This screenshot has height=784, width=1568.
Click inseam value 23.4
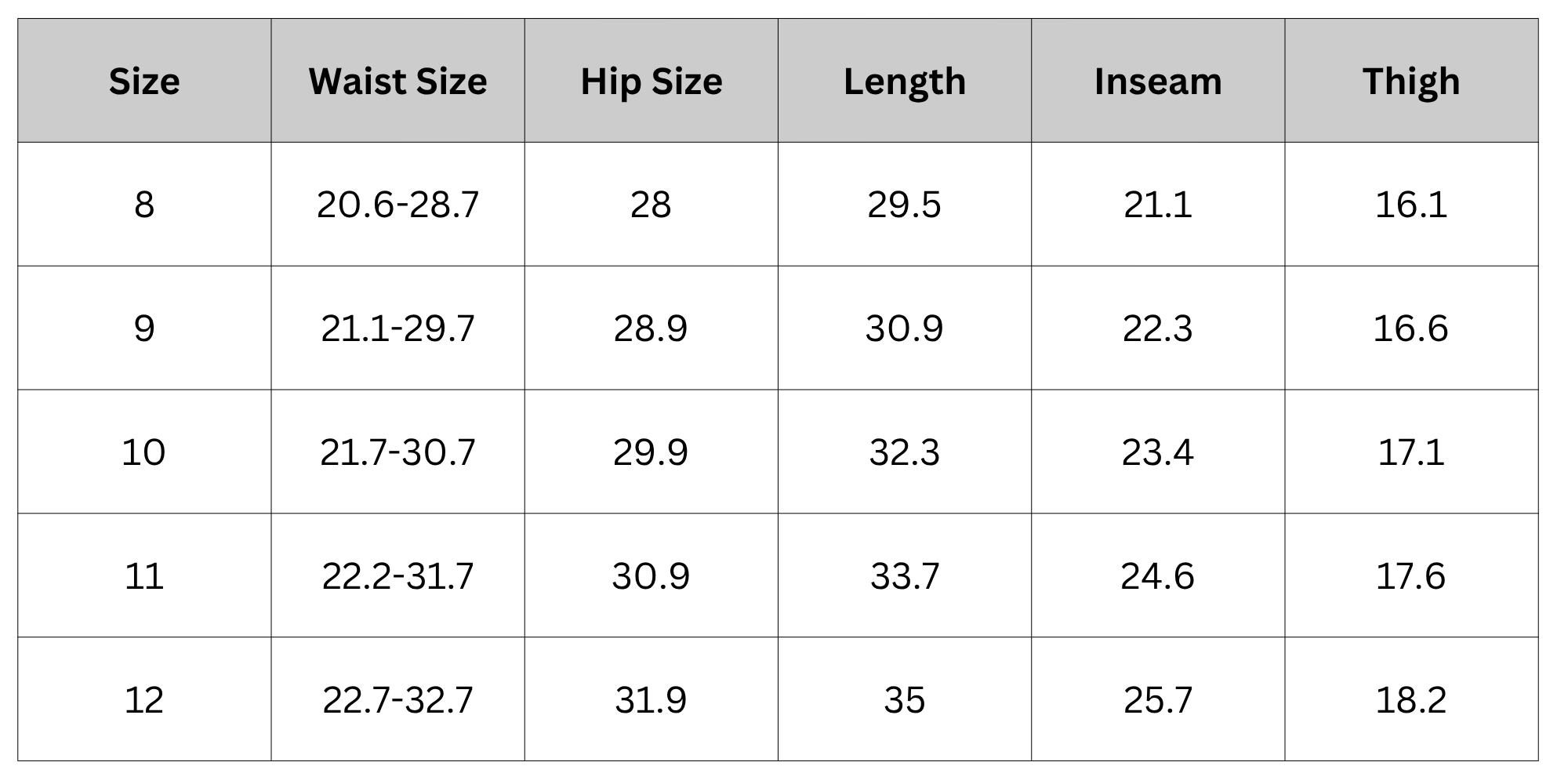(x=1158, y=452)
